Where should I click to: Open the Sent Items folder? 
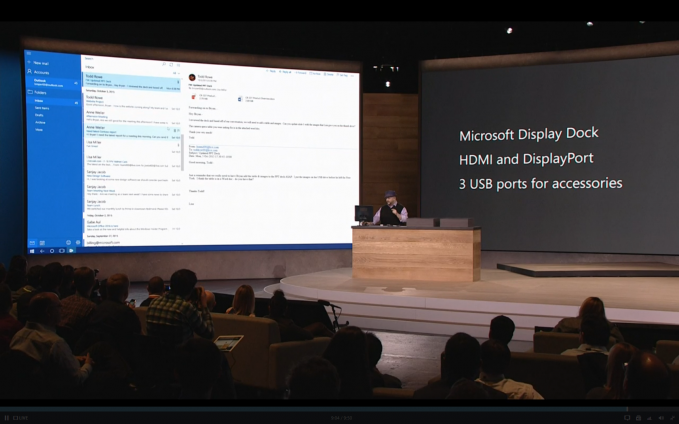click(42, 108)
